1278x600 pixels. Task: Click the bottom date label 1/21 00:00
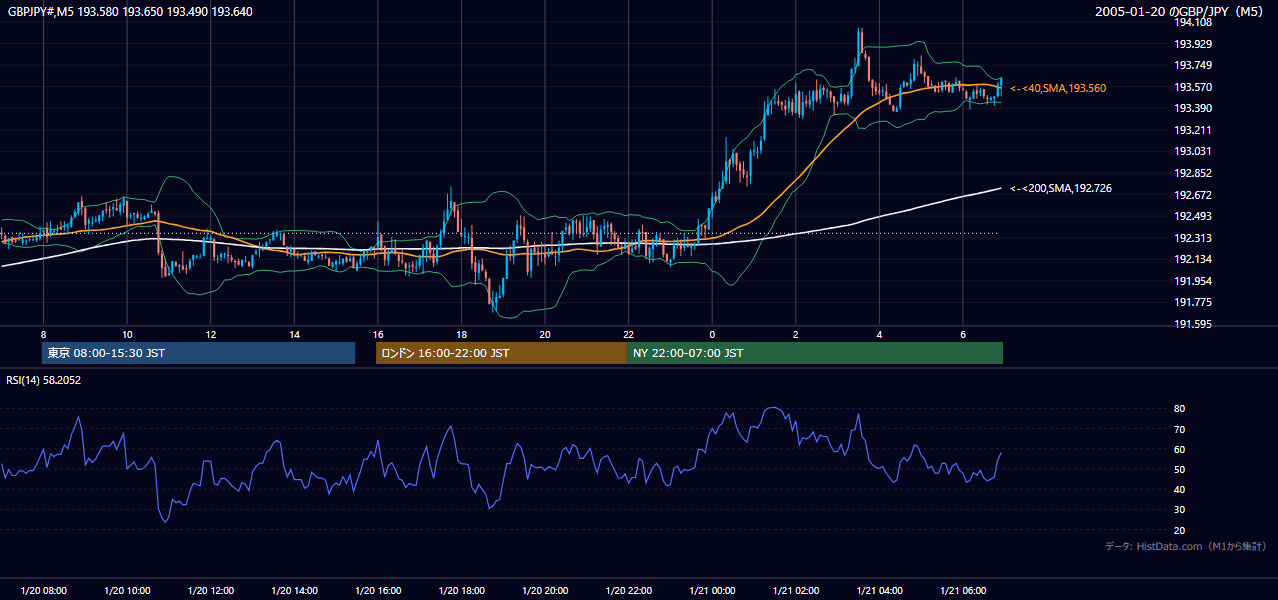pyautogui.click(x=712, y=591)
